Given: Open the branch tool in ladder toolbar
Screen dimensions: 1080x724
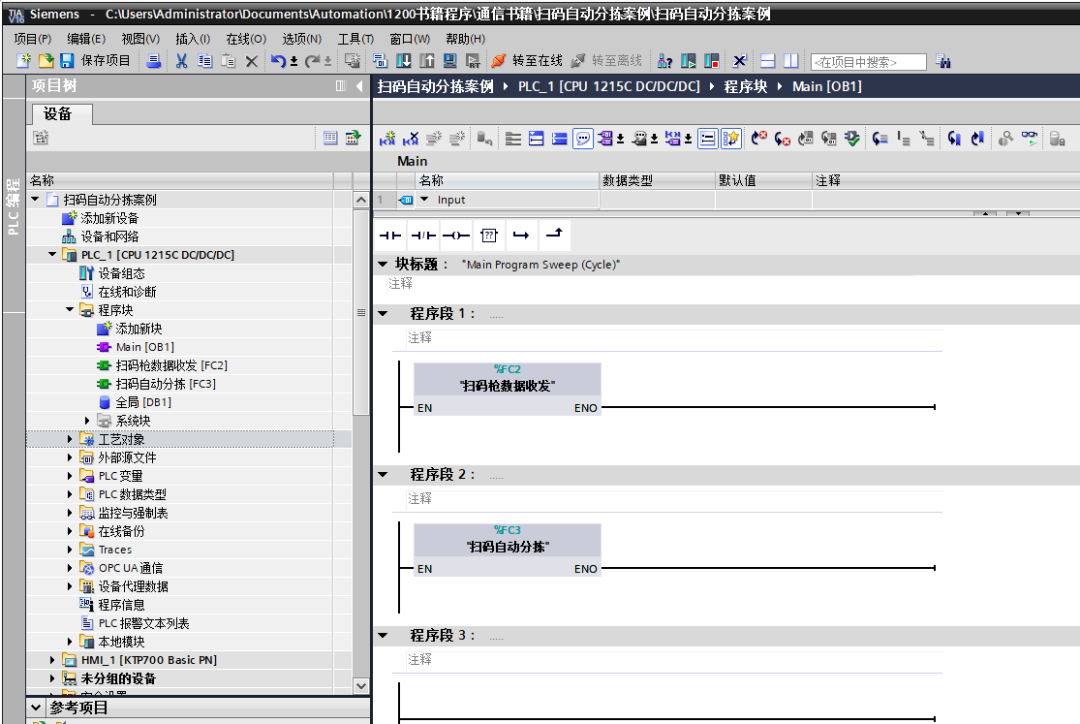Looking at the screenshot, I should pos(521,236).
